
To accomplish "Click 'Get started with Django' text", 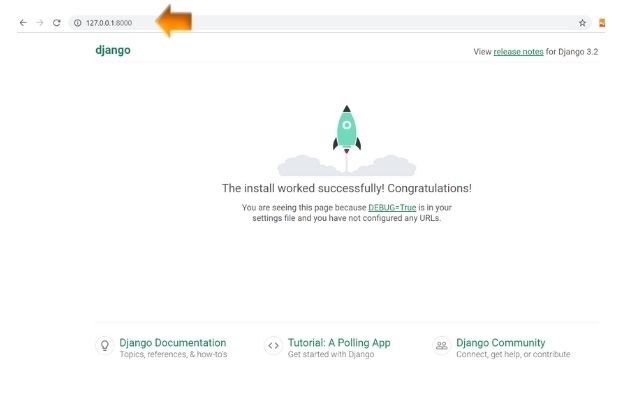I will pyautogui.click(x=331, y=355).
